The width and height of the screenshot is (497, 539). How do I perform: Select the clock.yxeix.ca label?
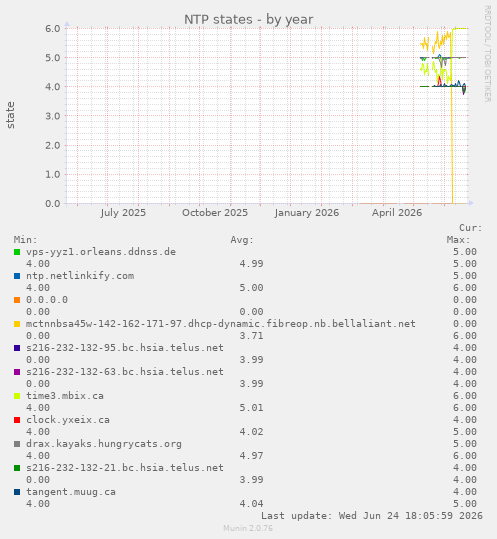click(68, 420)
